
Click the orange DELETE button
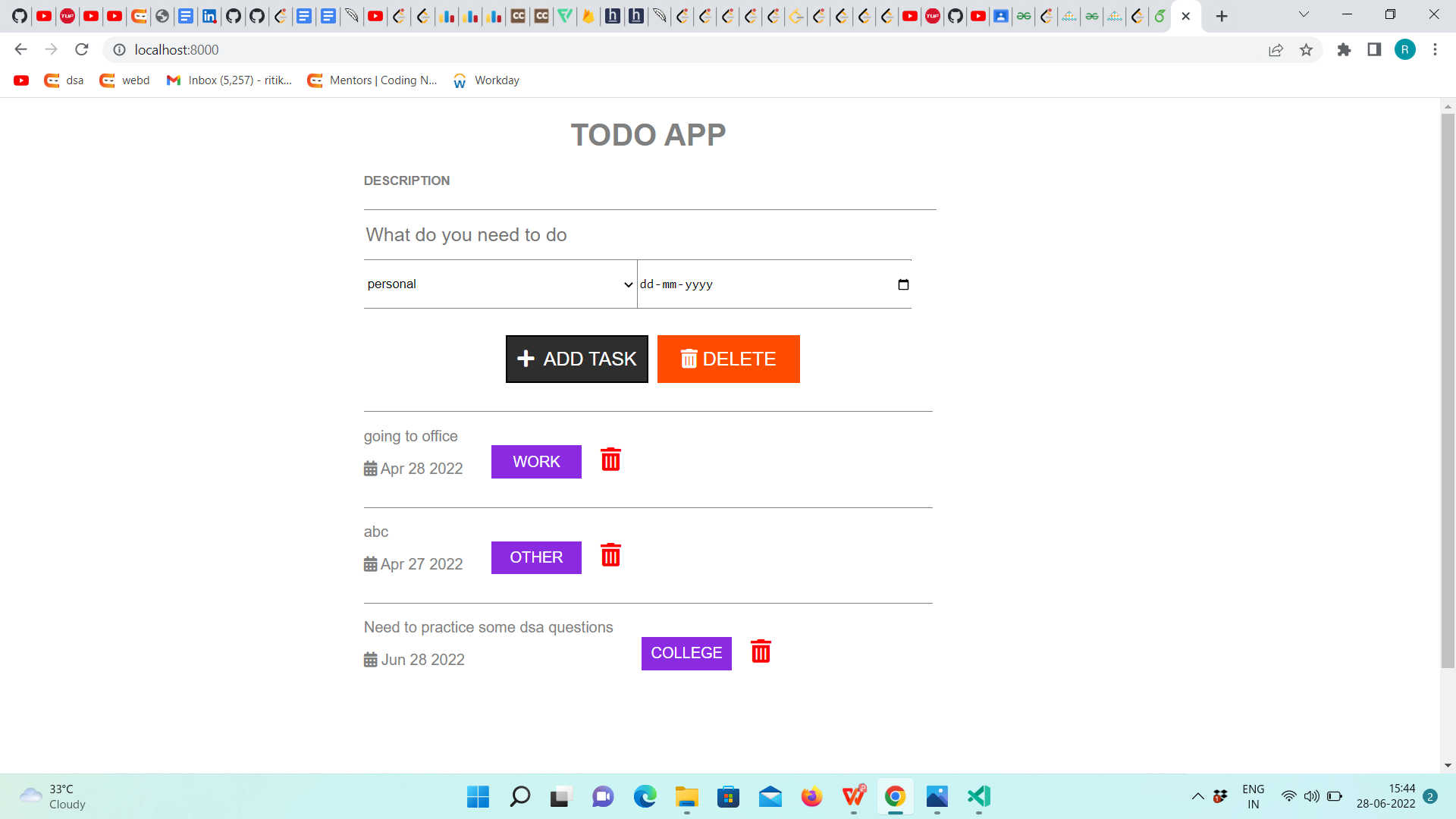tap(729, 359)
